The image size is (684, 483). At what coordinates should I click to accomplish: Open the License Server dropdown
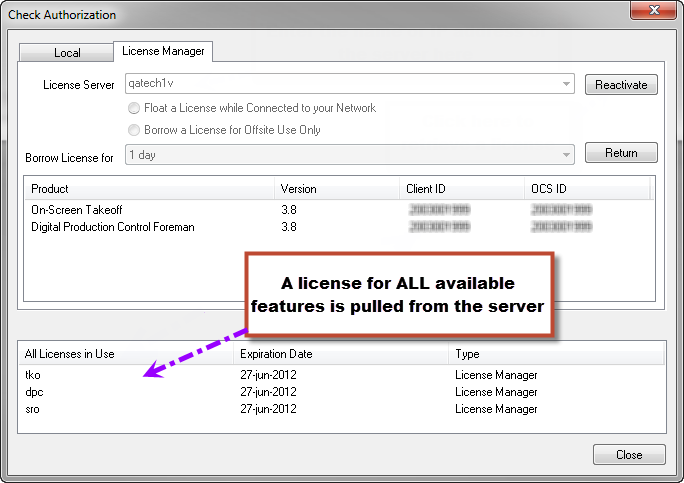click(x=349, y=83)
